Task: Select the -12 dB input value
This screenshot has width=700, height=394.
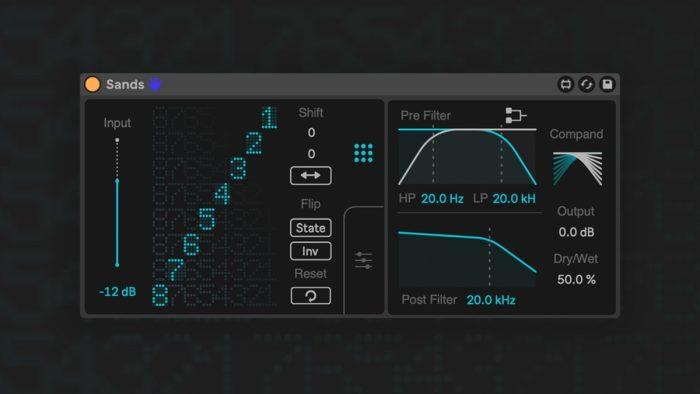Action: point(117,292)
